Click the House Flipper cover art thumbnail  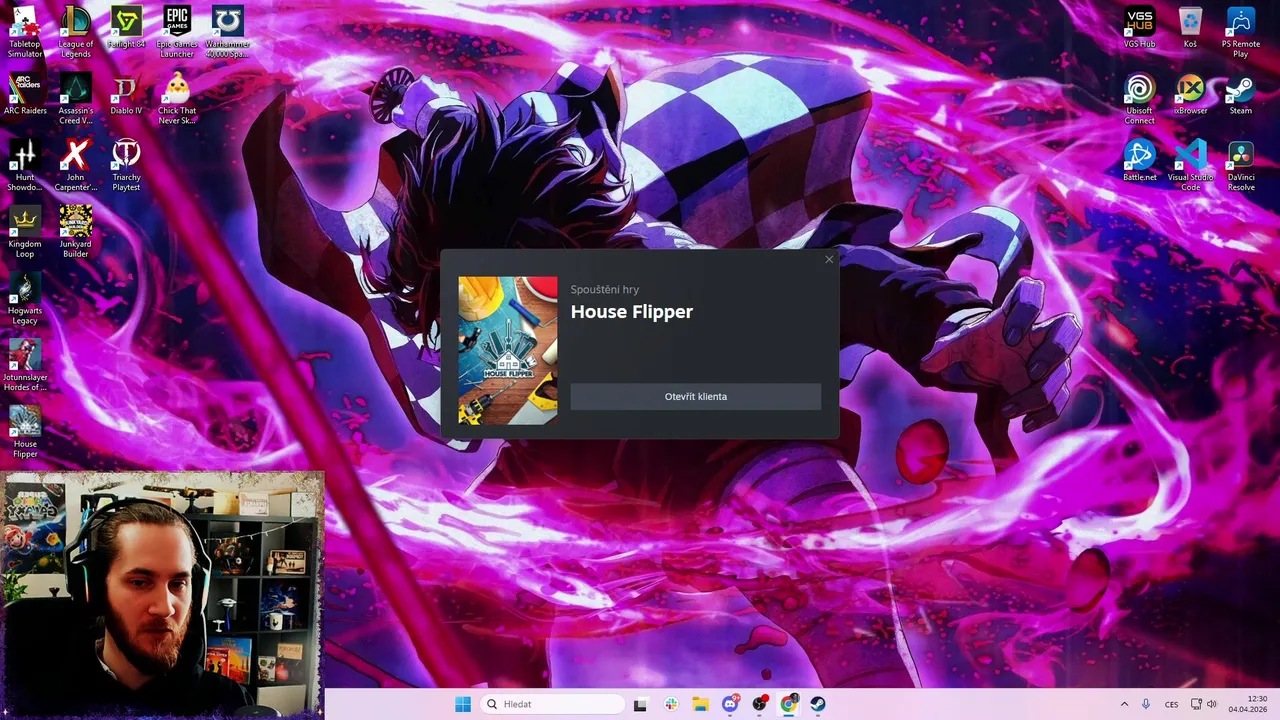coord(508,350)
